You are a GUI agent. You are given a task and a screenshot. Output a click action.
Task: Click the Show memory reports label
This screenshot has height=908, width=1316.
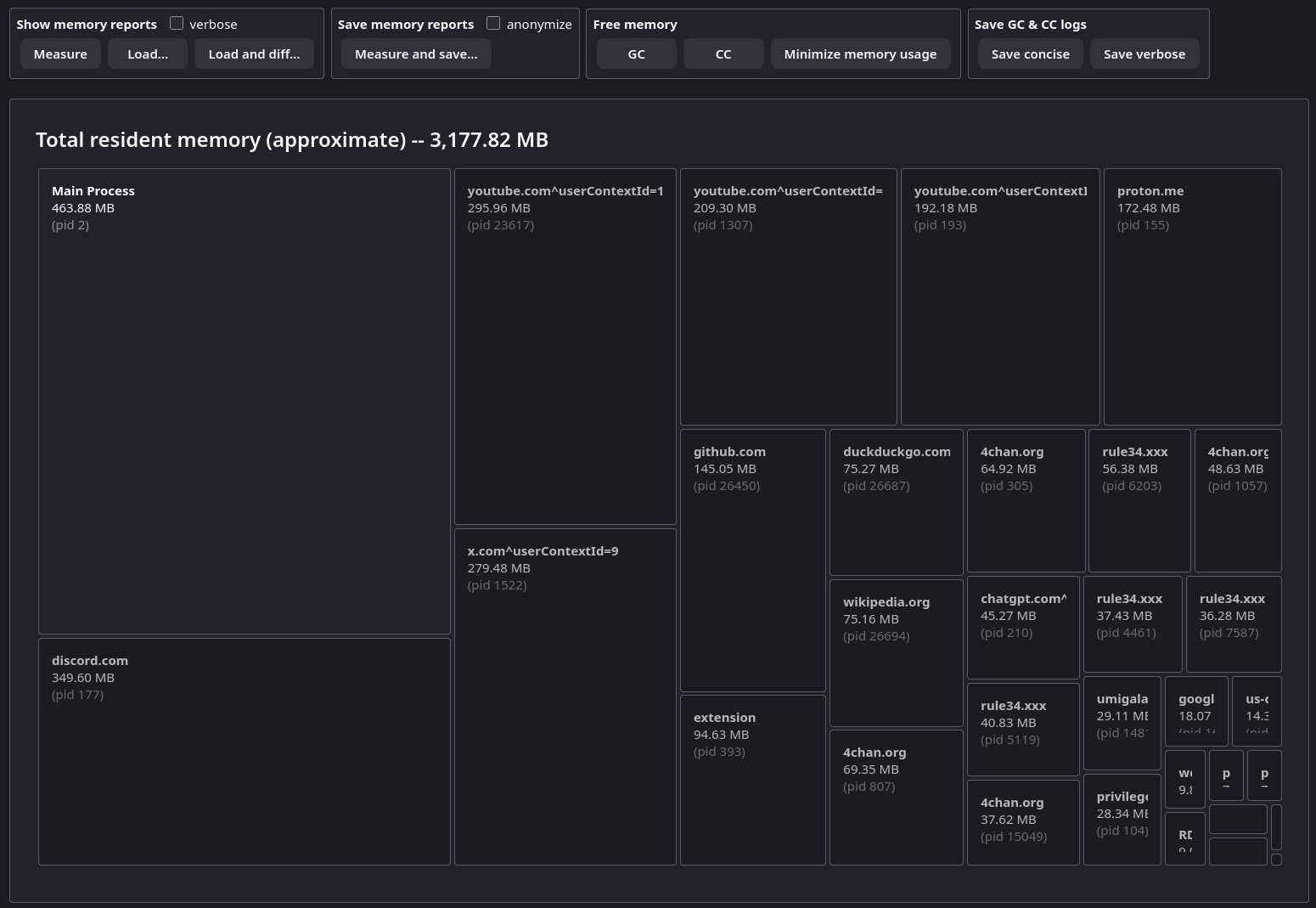87,25
